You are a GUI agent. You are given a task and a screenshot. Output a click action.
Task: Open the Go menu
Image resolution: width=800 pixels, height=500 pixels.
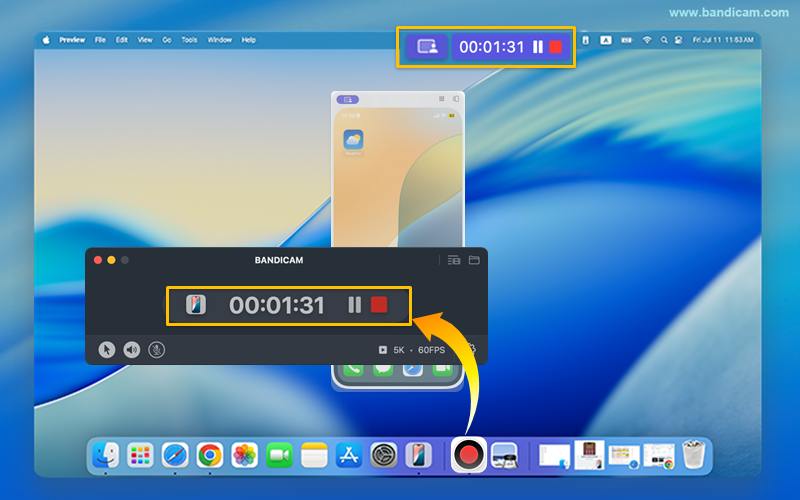[167, 40]
